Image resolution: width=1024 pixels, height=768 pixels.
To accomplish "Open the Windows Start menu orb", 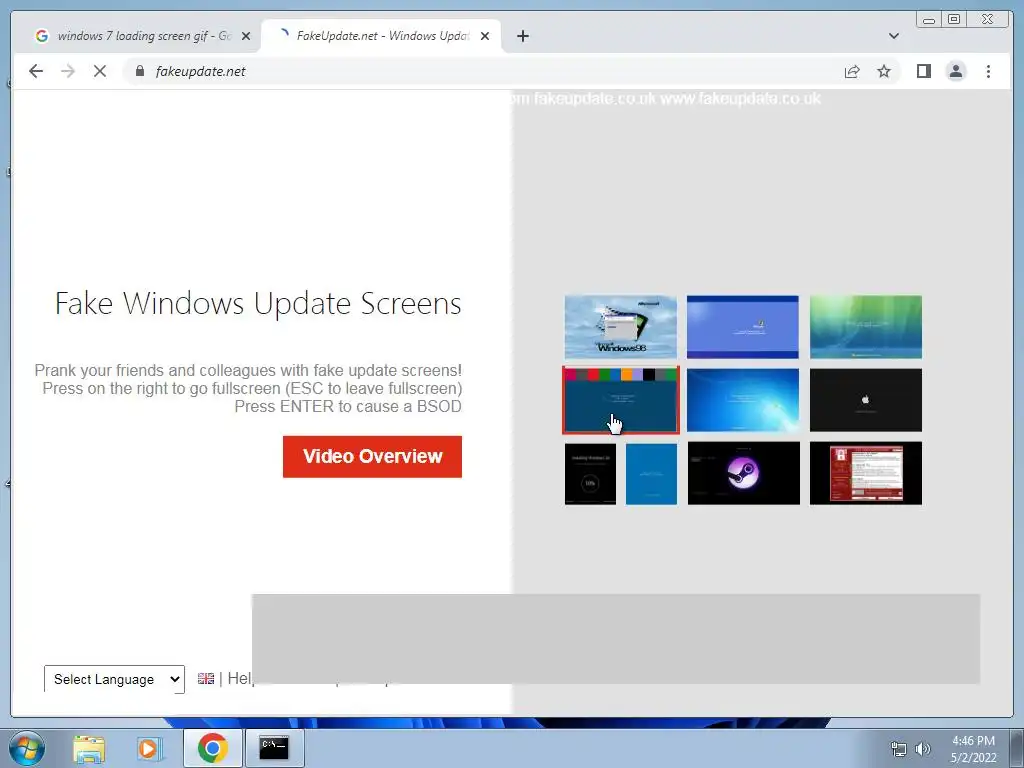I will coord(27,748).
